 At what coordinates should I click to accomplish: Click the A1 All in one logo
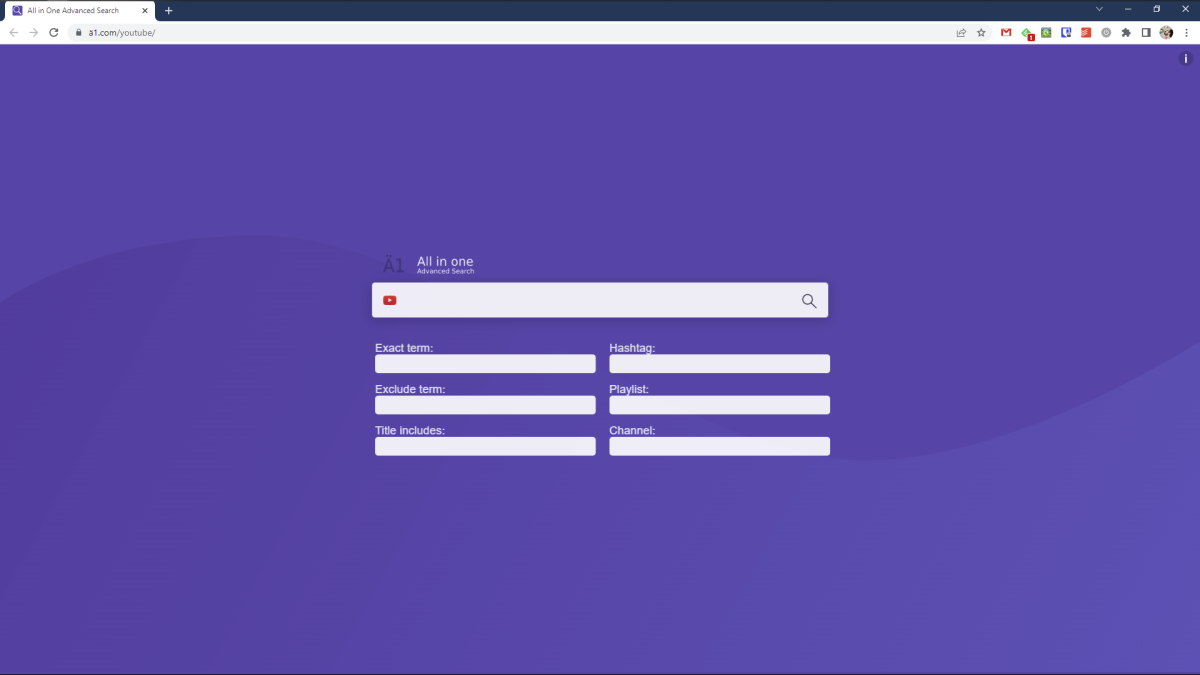tap(429, 264)
